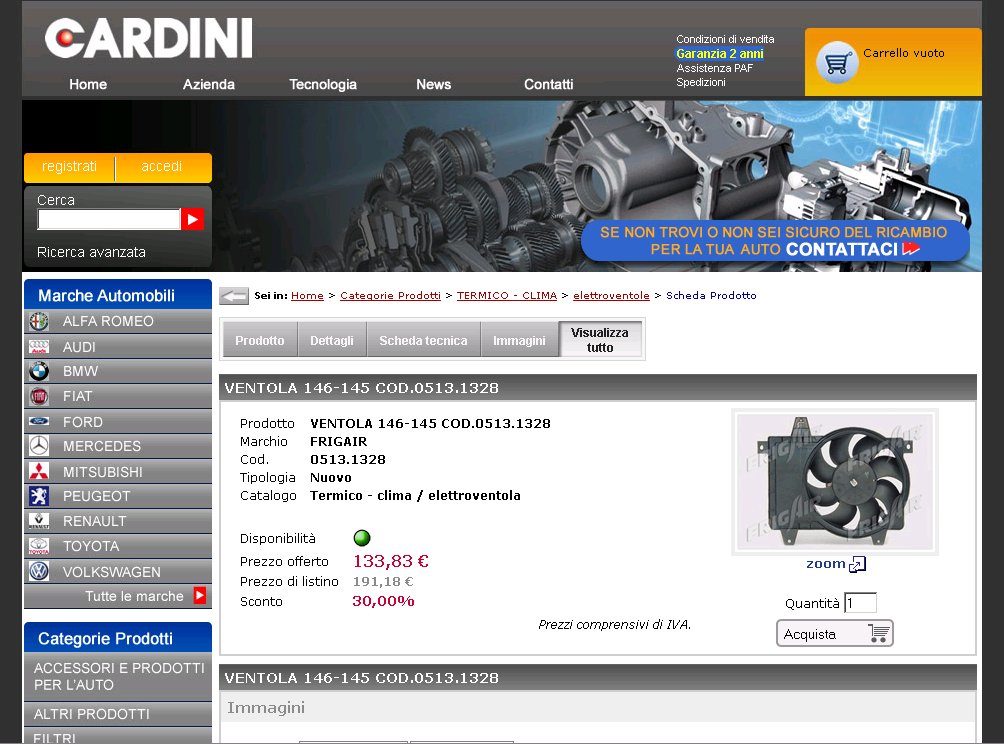
Task: Click the registrati button
Action: pos(69,166)
